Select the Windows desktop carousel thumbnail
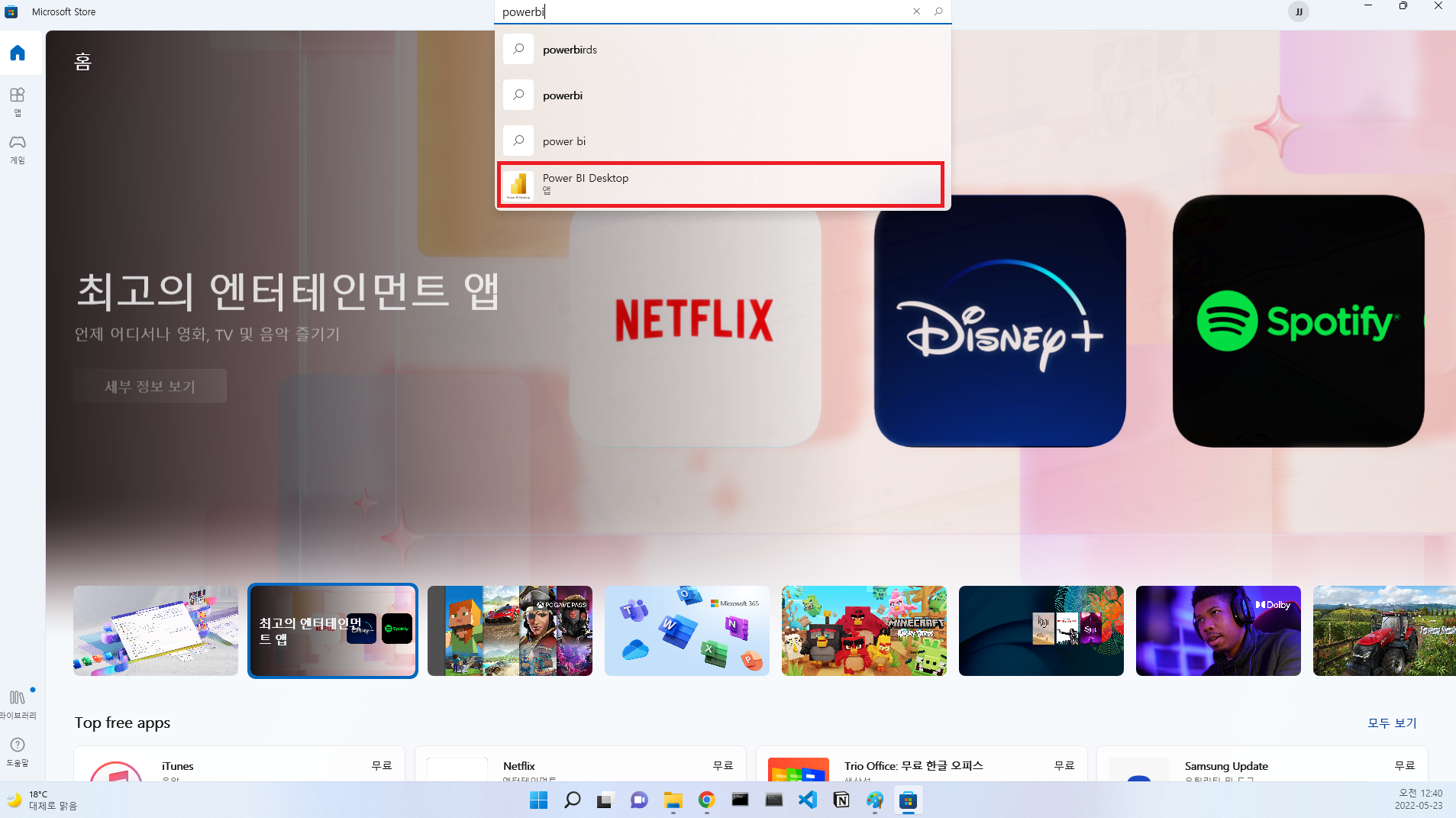The image size is (1456, 818). pyautogui.click(x=156, y=631)
